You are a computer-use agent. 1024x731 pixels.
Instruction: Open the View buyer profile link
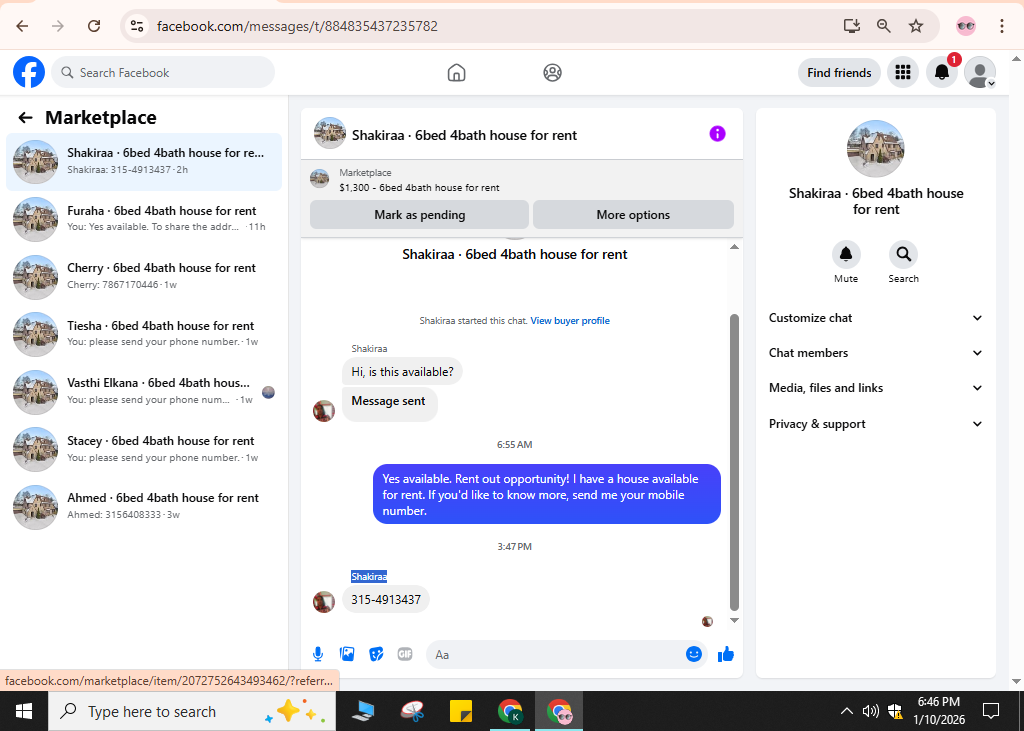pos(569,321)
